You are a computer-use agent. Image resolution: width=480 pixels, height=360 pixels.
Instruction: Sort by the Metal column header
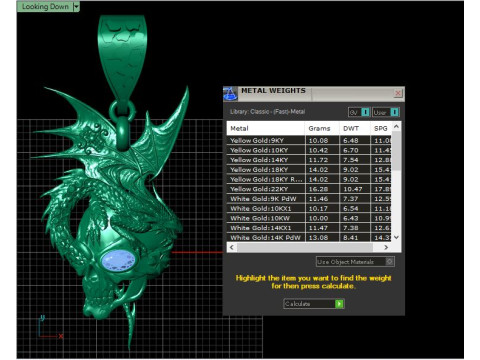pos(266,128)
